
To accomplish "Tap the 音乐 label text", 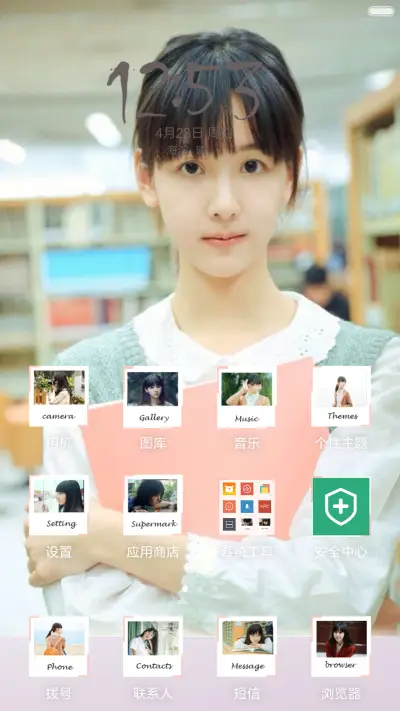I will (x=247, y=443).
